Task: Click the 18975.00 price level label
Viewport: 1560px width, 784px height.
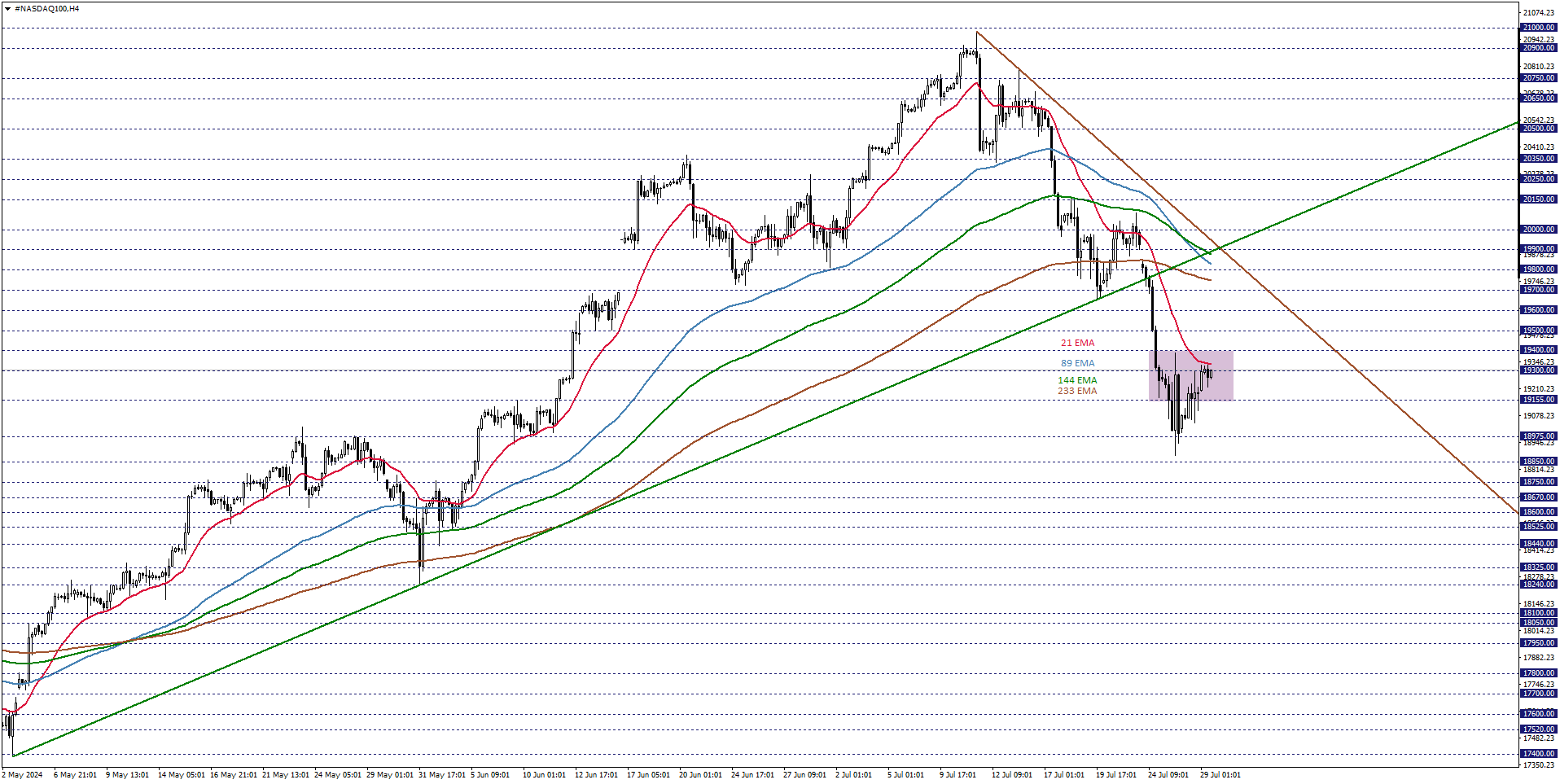Action: 1539,436
